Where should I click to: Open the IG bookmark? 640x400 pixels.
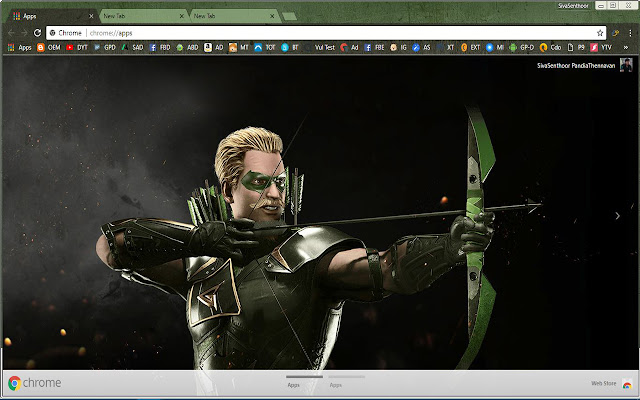(398, 47)
